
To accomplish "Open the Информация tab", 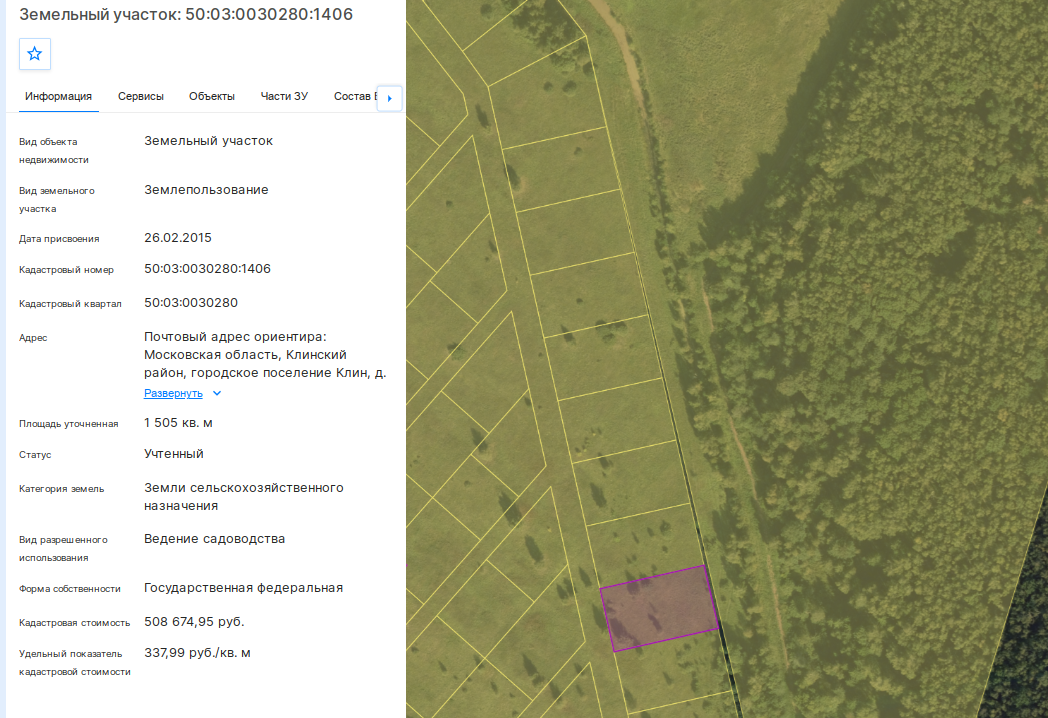I will pos(59,96).
